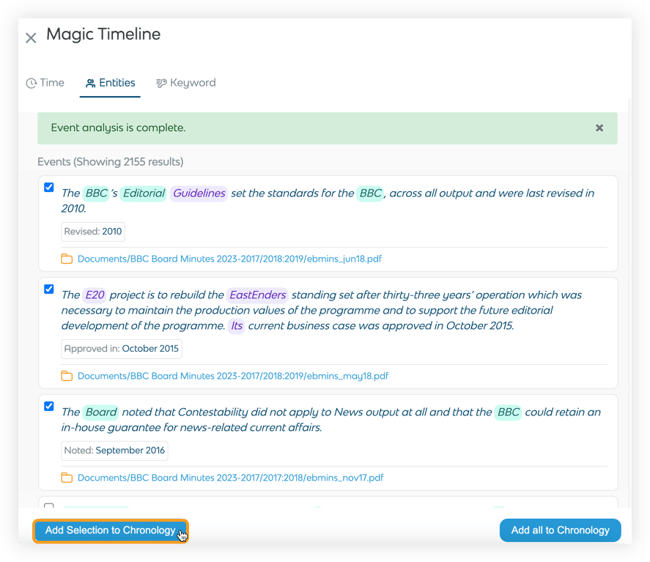Open ebmins_may18.pdf document link
Screen dimensions: 650x562
[x=233, y=376]
